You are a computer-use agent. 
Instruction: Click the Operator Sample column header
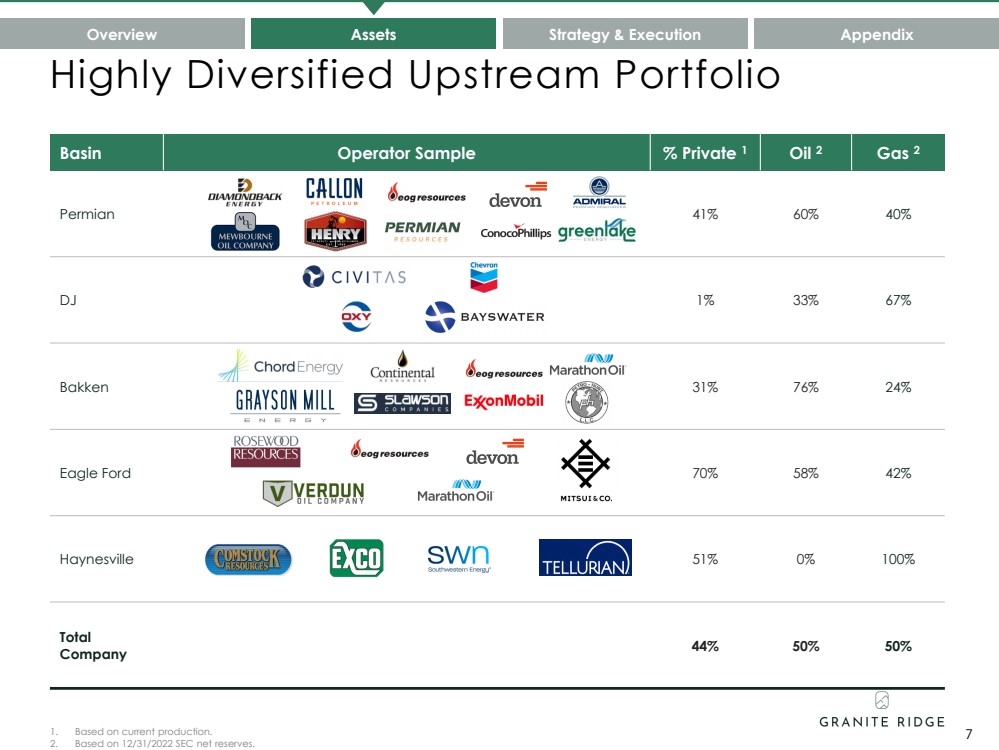pyautogui.click(x=406, y=153)
